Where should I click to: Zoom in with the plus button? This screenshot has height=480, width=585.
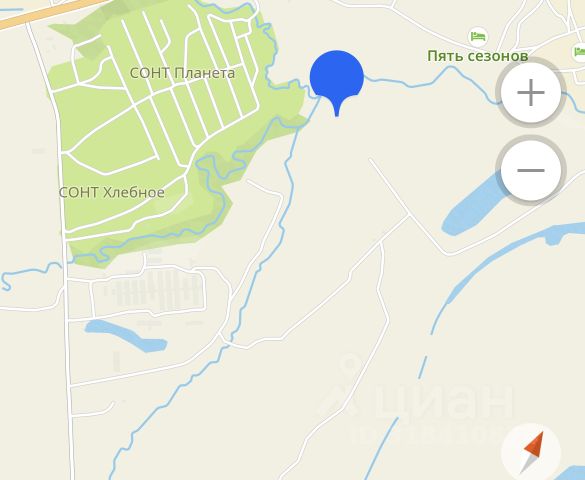531,92
